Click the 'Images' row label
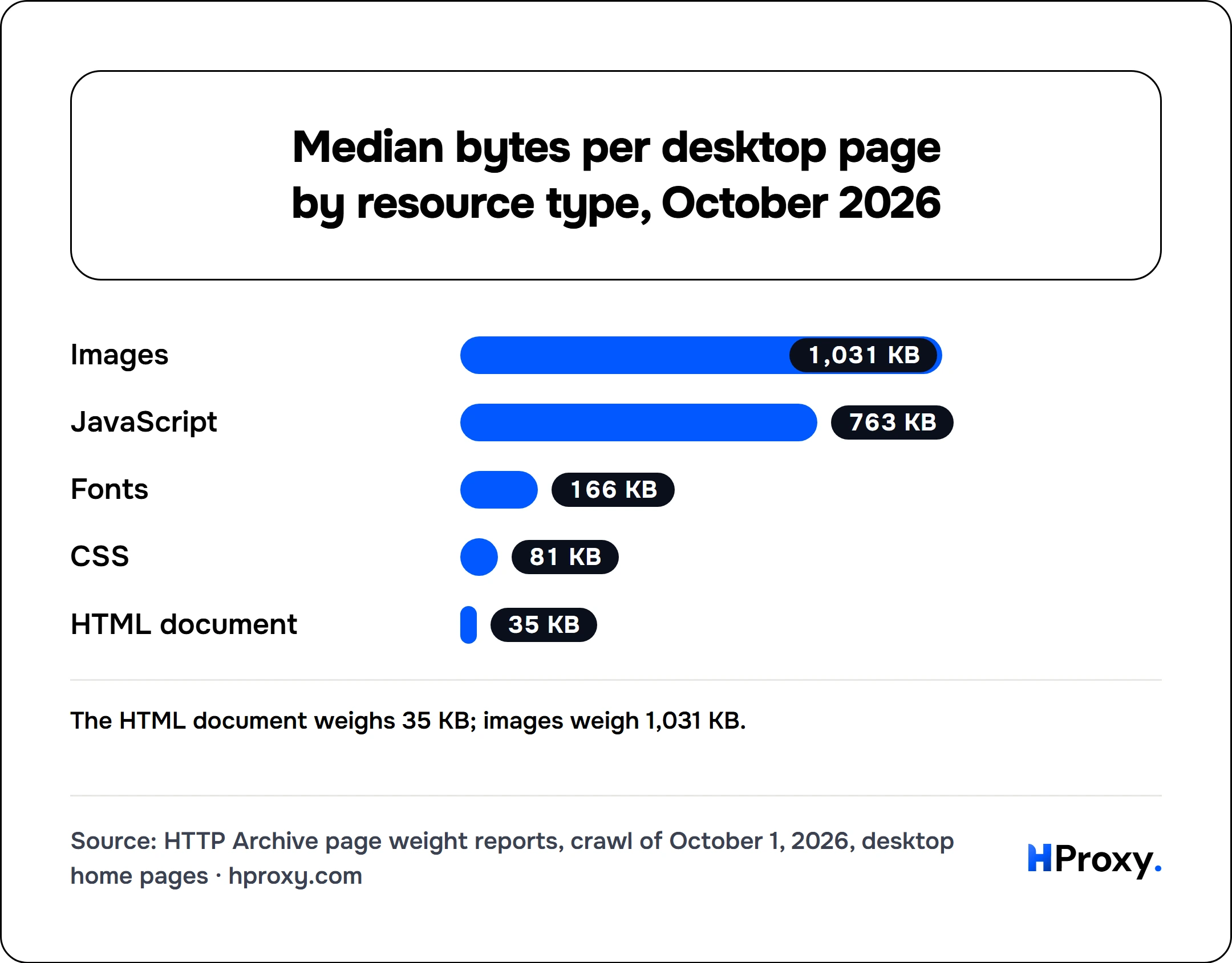 (119, 355)
